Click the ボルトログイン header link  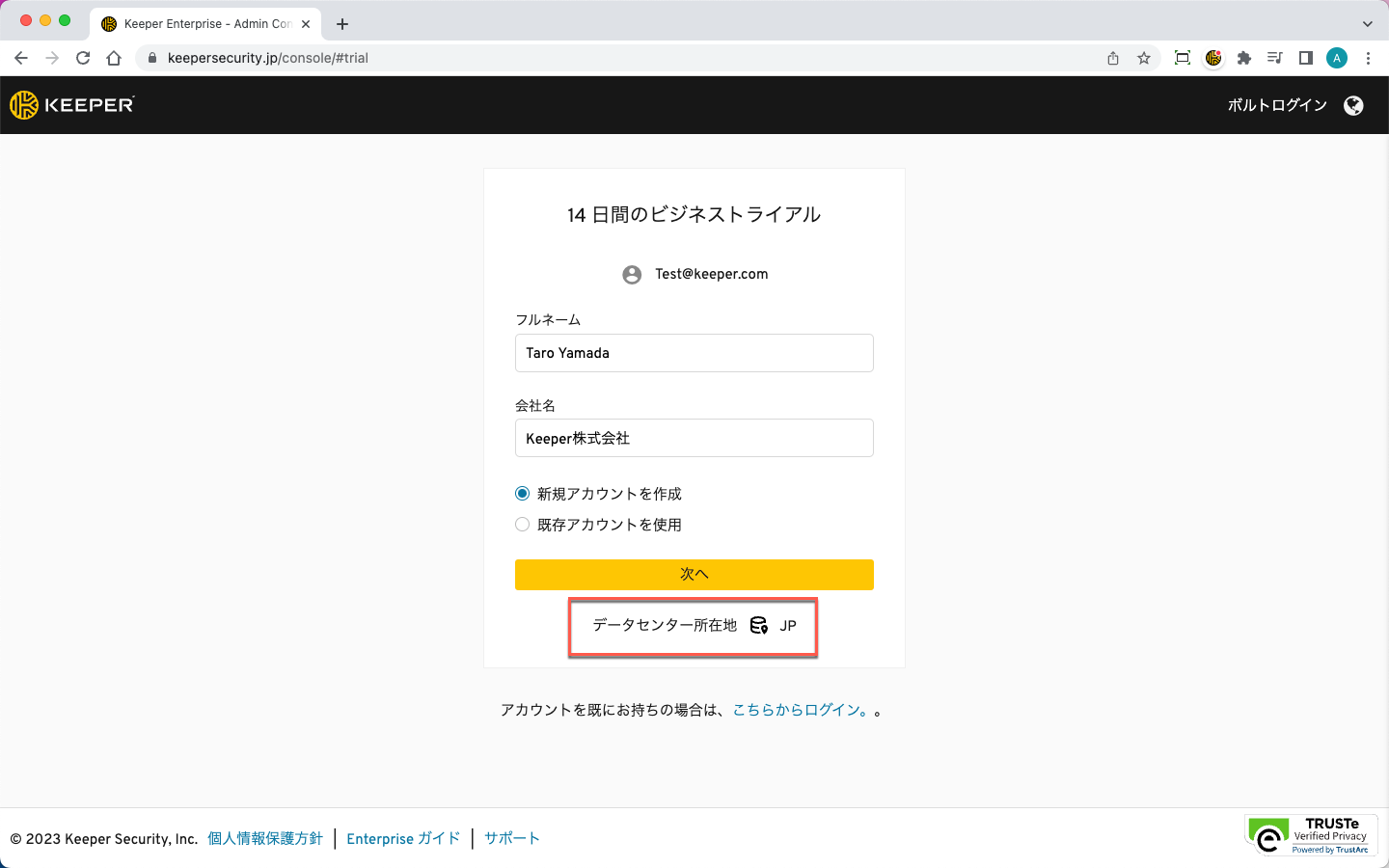1277,105
